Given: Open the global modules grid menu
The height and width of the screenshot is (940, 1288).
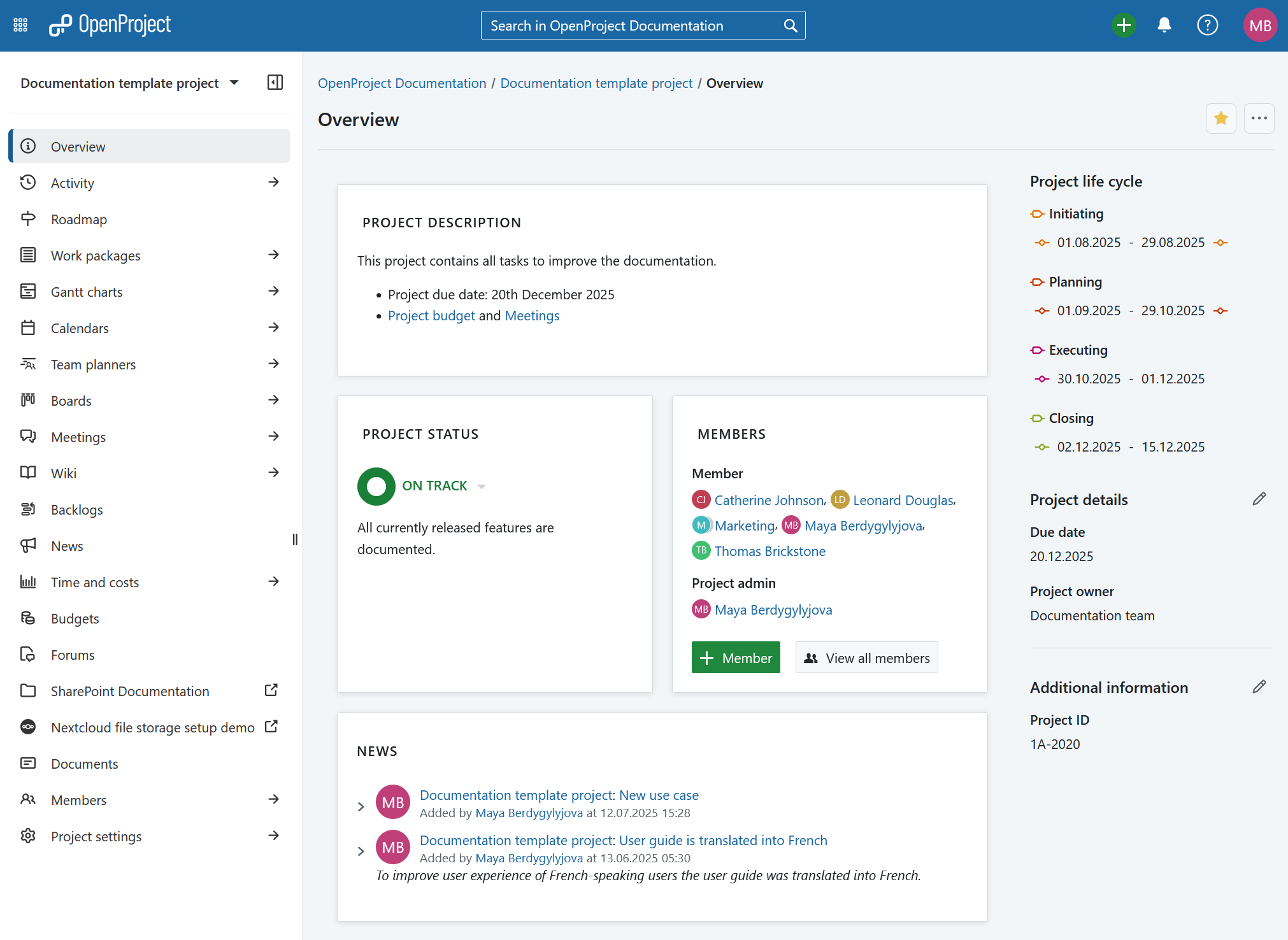Looking at the screenshot, I should pyautogui.click(x=20, y=25).
